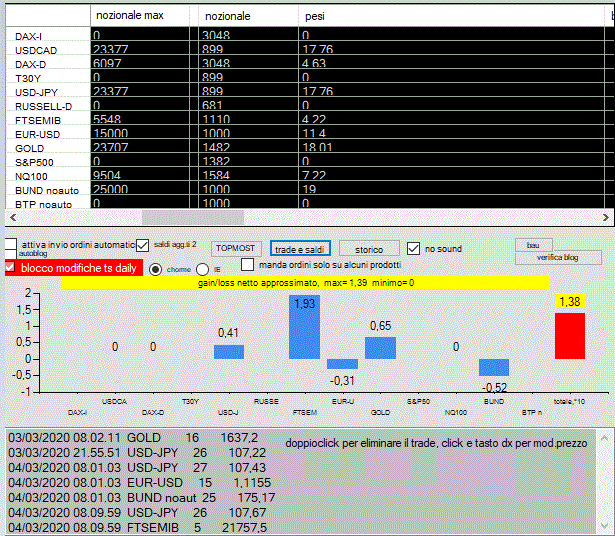Click the 'nozionale max' column header
Screen dimensions: 615x536
140,15
